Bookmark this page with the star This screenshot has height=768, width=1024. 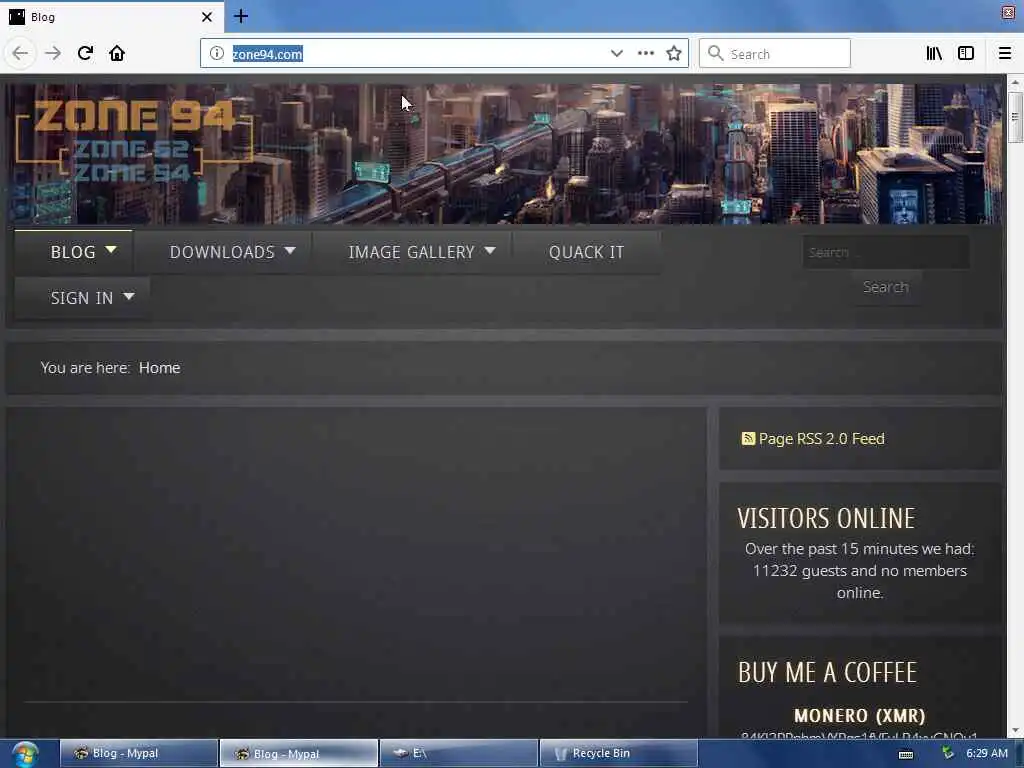674,54
